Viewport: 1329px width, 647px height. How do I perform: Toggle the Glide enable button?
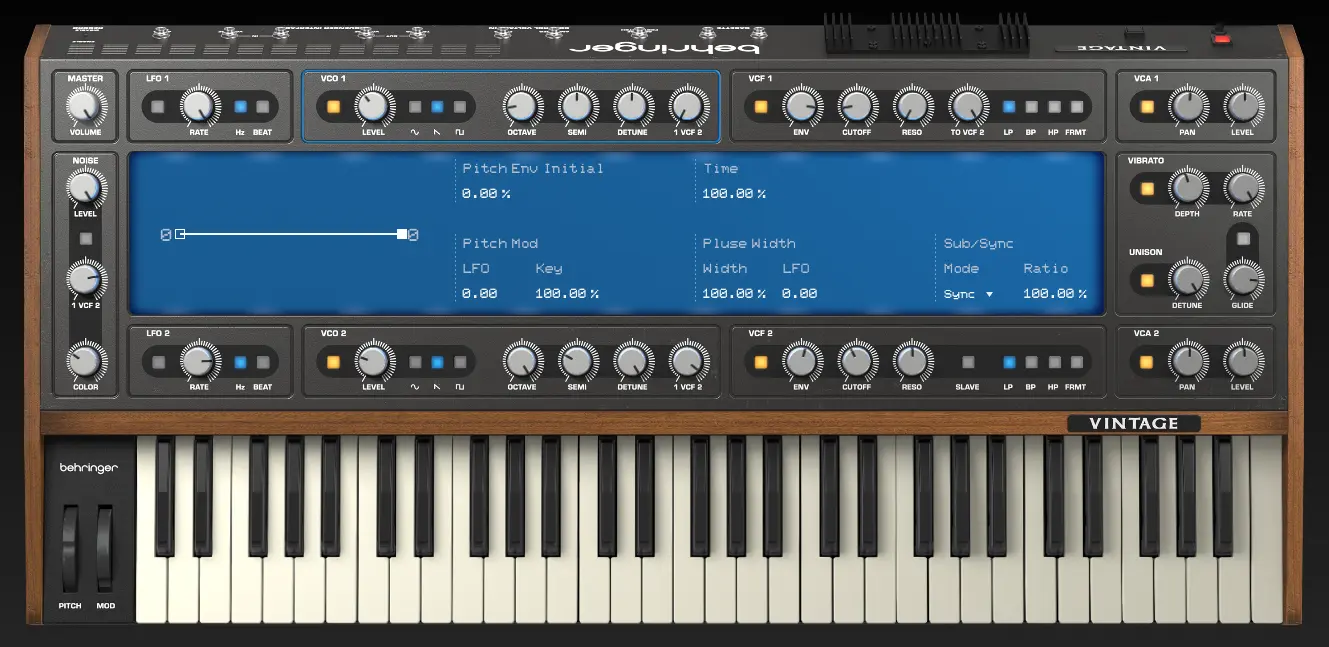tap(1243, 238)
